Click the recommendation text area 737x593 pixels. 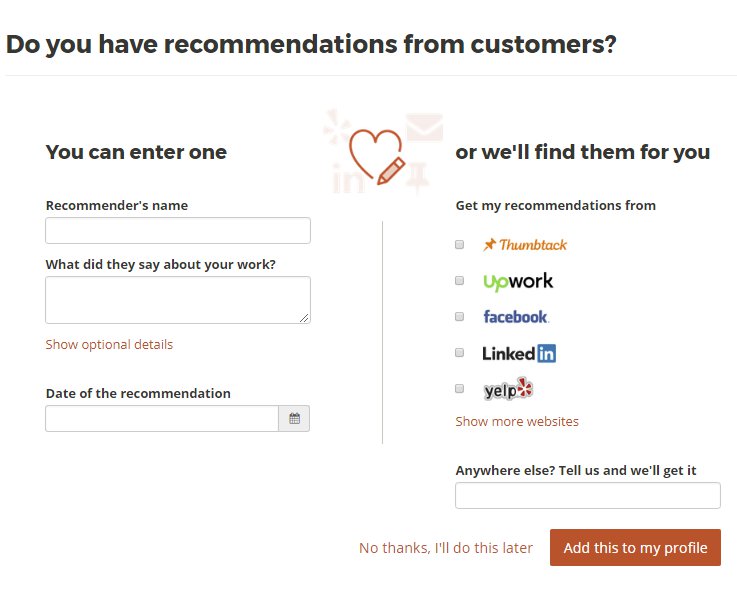[x=178, y=300]
